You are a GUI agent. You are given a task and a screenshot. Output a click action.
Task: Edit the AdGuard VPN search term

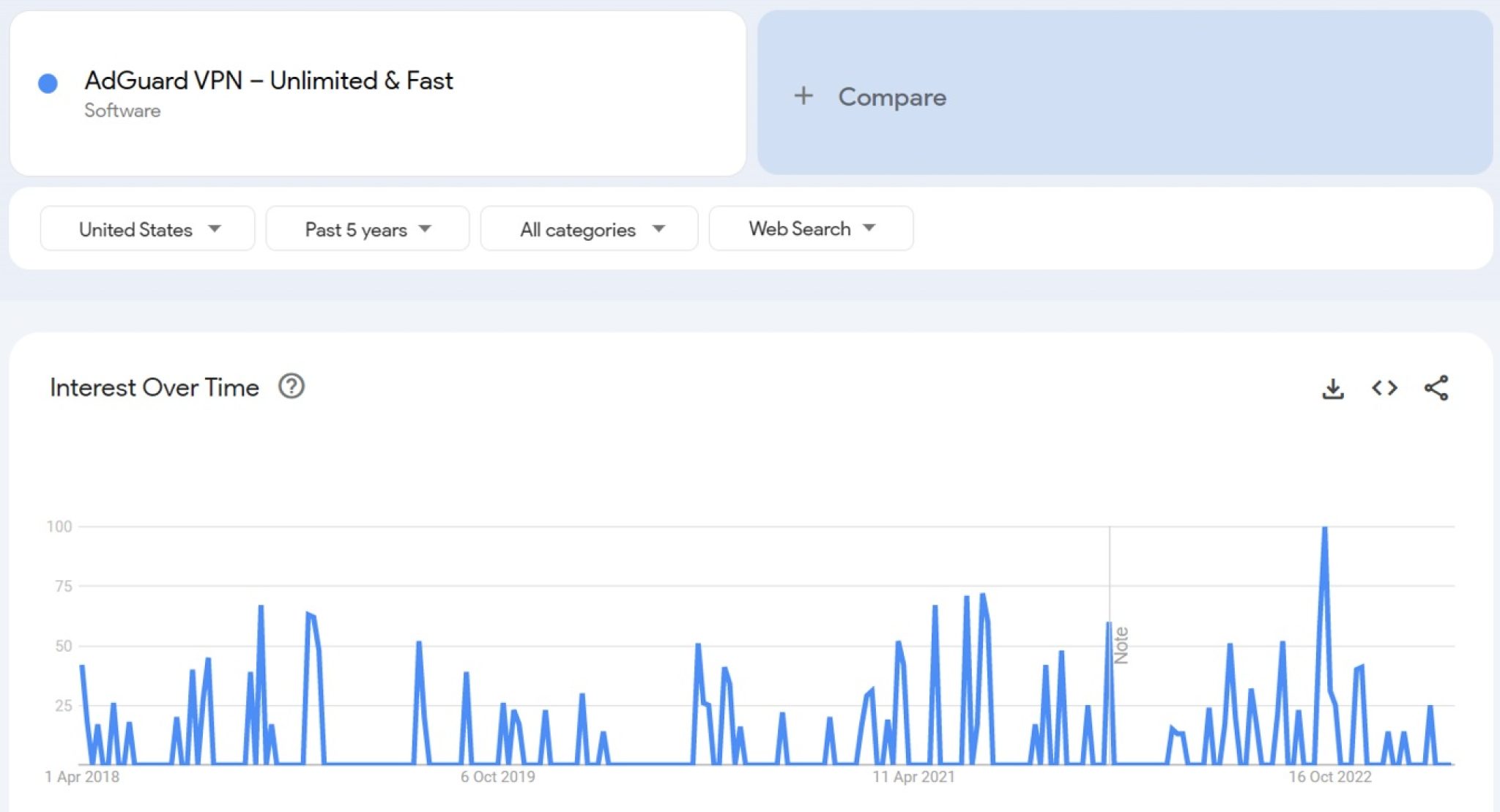(378, 93)
